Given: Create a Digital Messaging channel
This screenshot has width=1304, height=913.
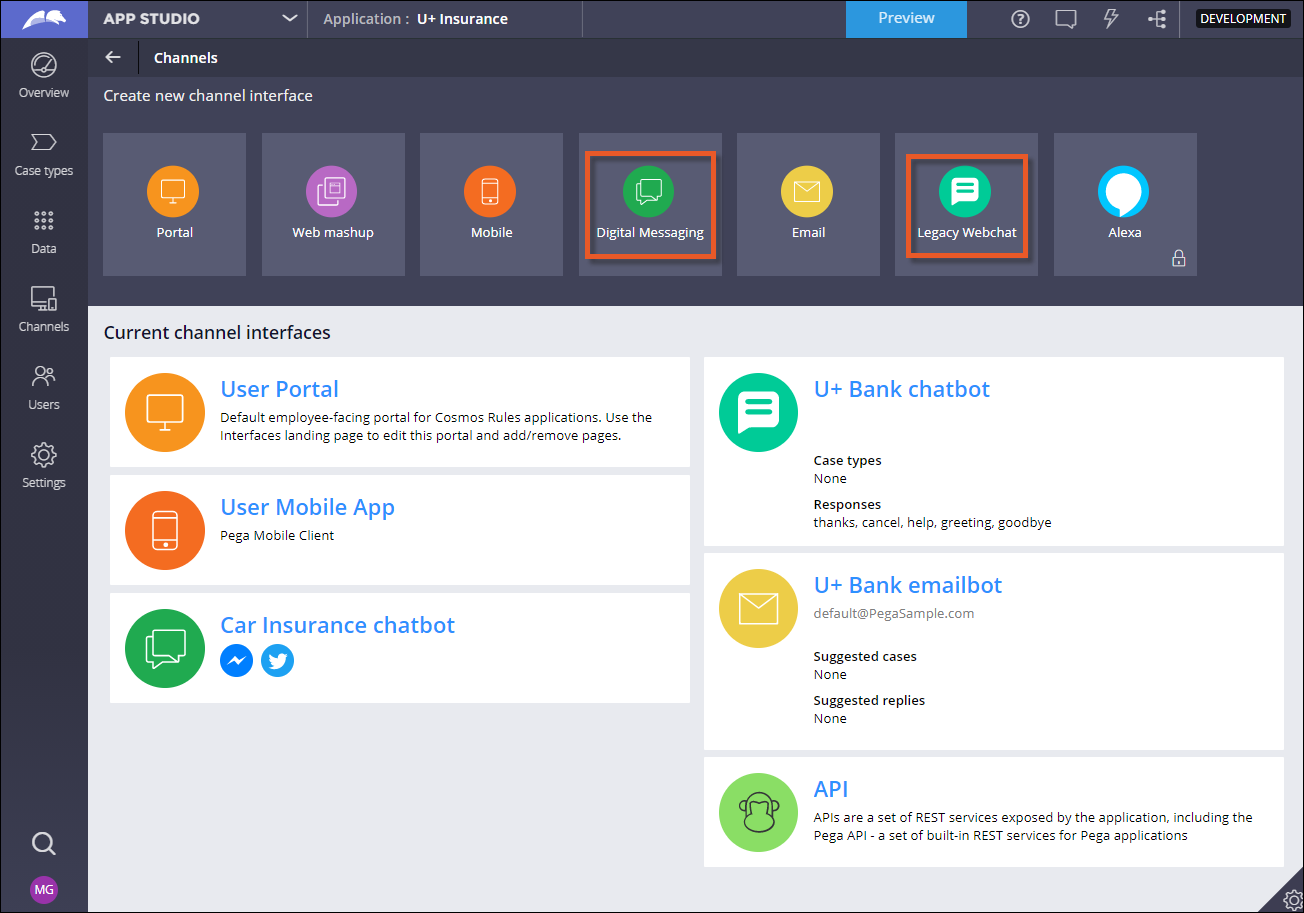Looking at the screenshot, I should coord(649,205).
